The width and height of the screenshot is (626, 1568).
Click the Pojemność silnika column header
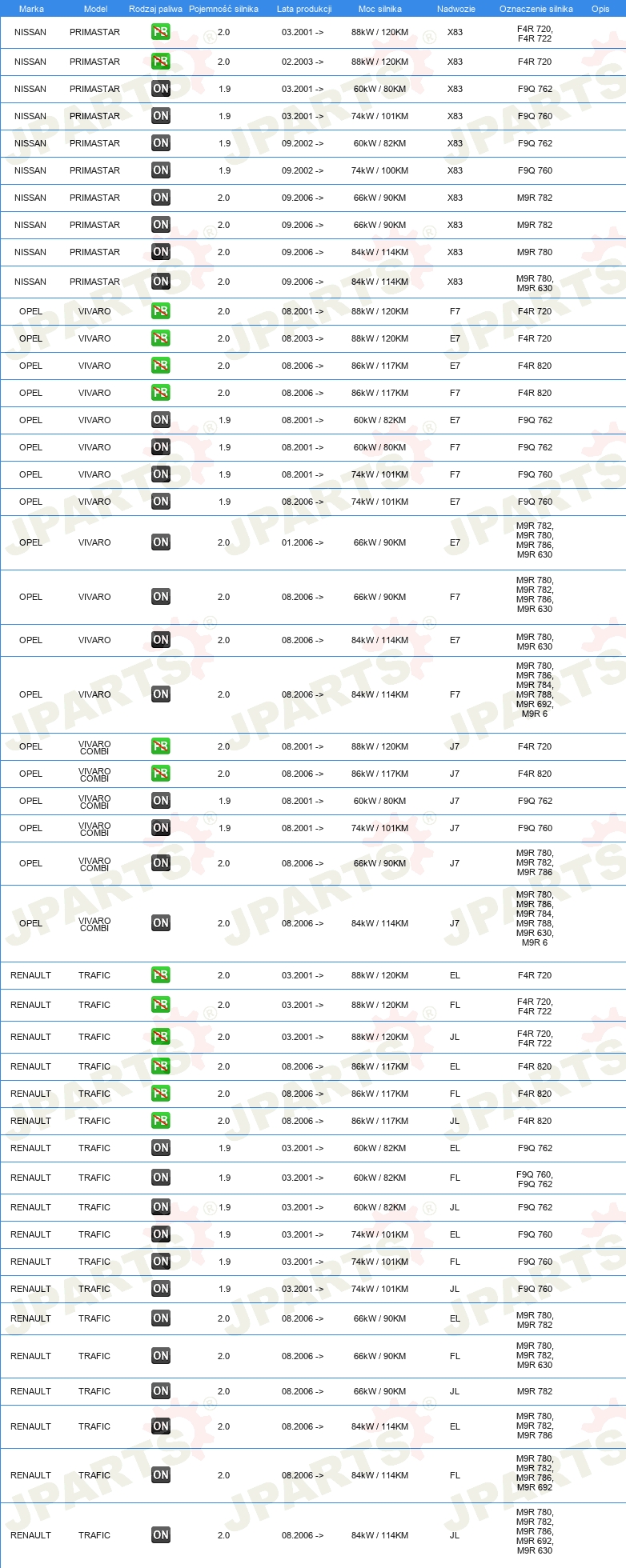pyautogui.click(x=223, y=9)
